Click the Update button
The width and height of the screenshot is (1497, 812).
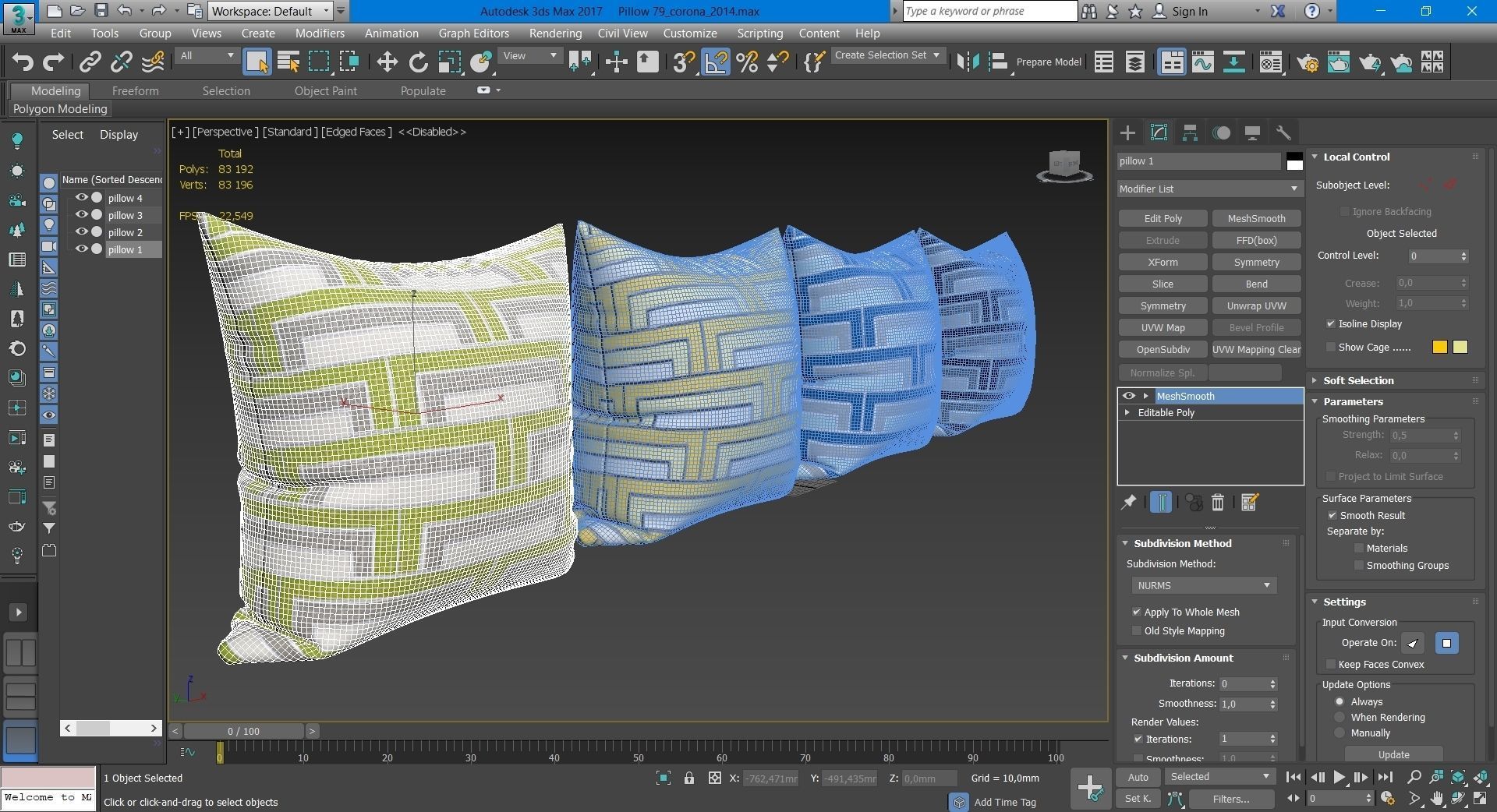point(1393,754)
